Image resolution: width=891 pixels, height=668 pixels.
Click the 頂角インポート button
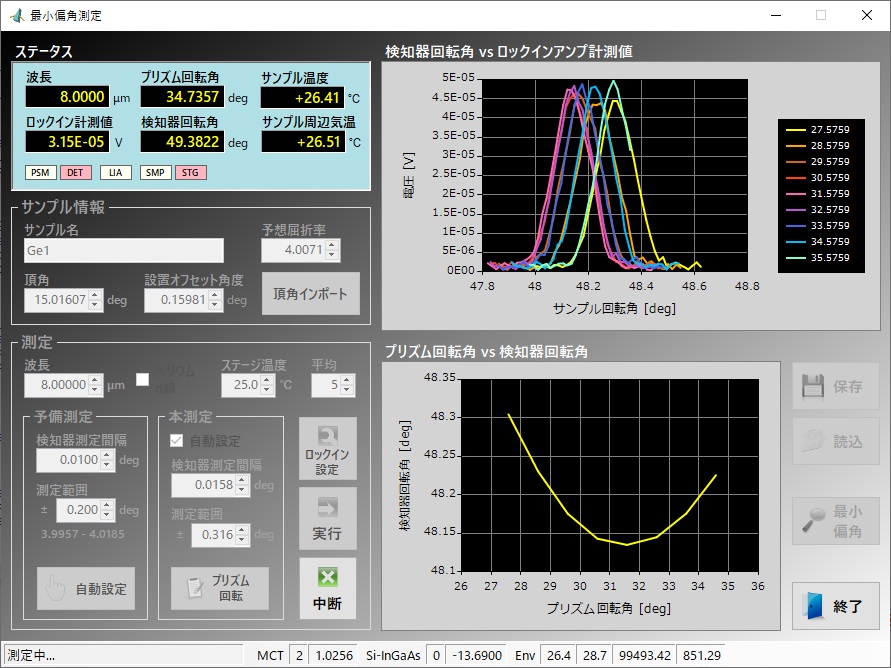pyautogui.click(x=310, y=294)
